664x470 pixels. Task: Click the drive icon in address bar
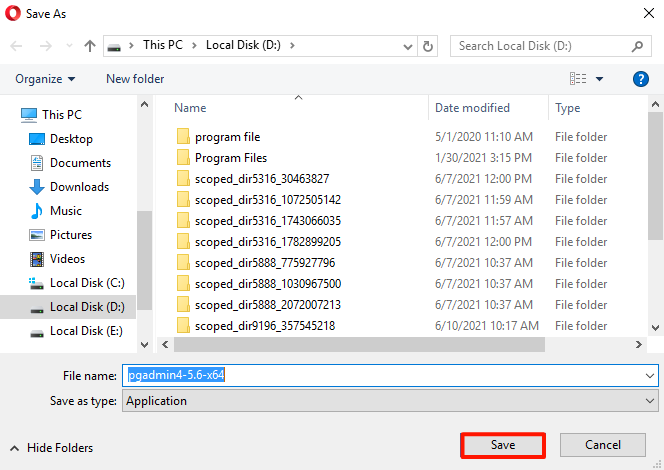pyautogui.click(x=114, y=47)
